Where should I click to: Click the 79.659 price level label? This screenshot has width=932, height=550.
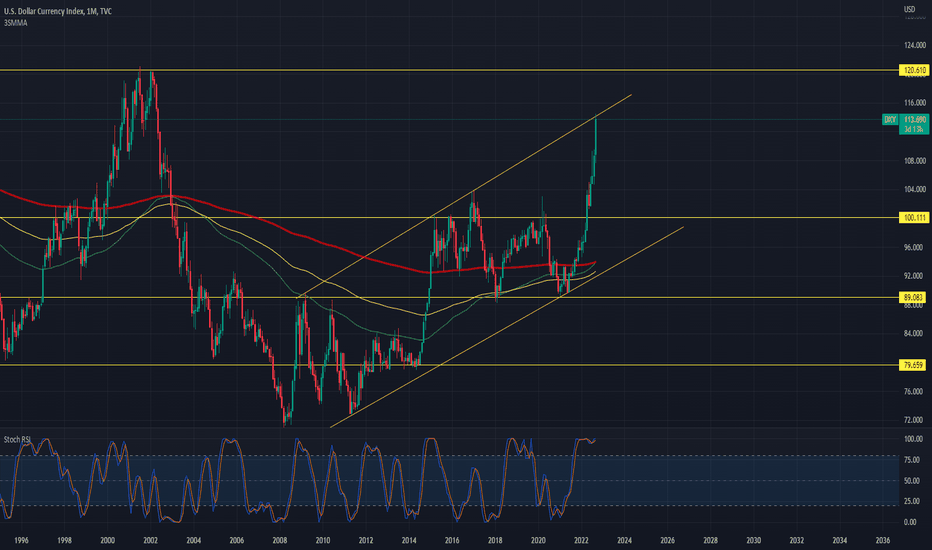point(913,365)
